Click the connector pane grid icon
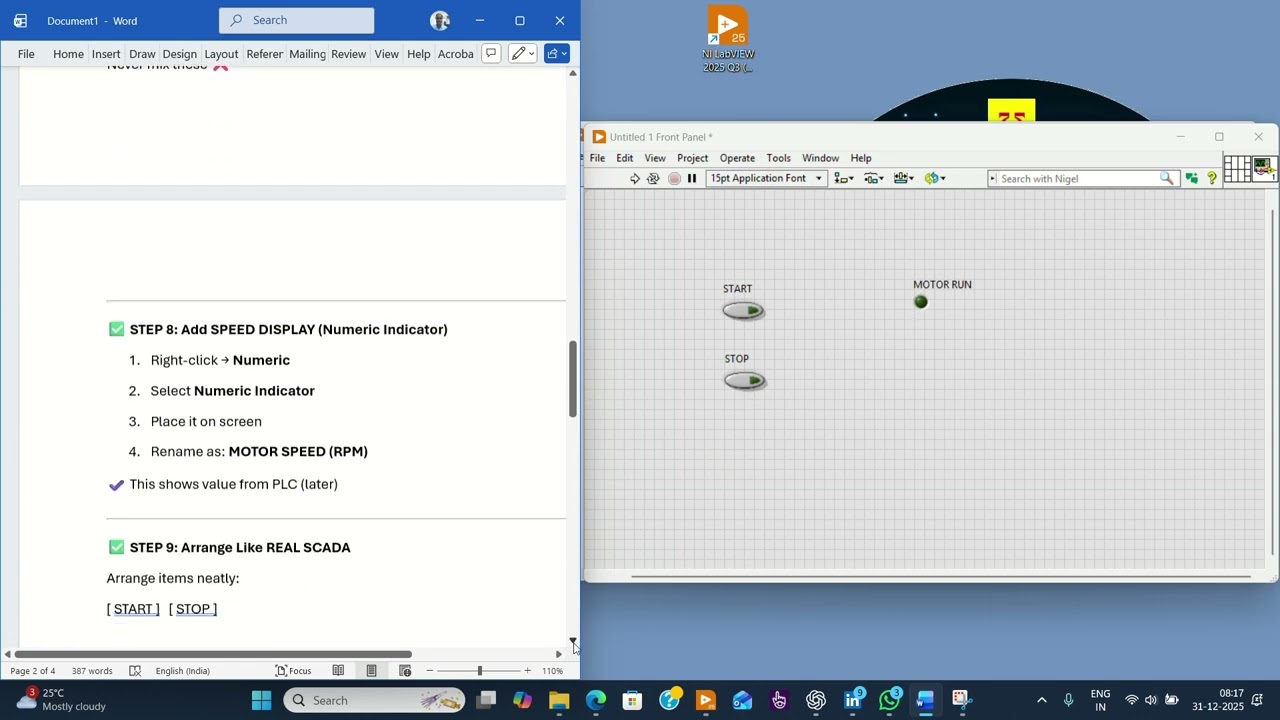This screenshot has height=720, width=1280. (1237, 169)
